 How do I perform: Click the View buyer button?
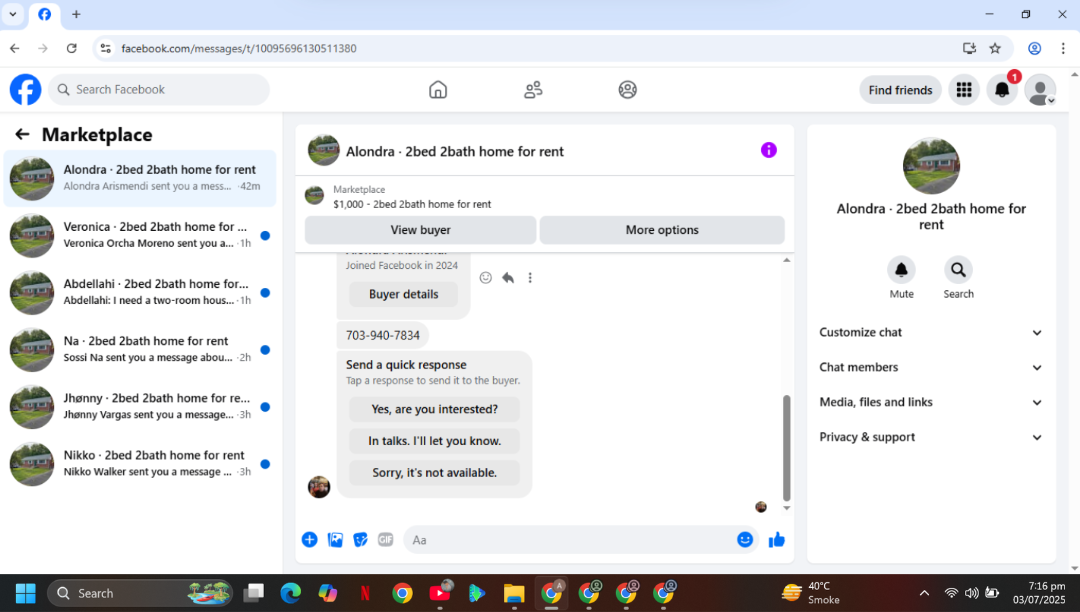pos(420,230)
